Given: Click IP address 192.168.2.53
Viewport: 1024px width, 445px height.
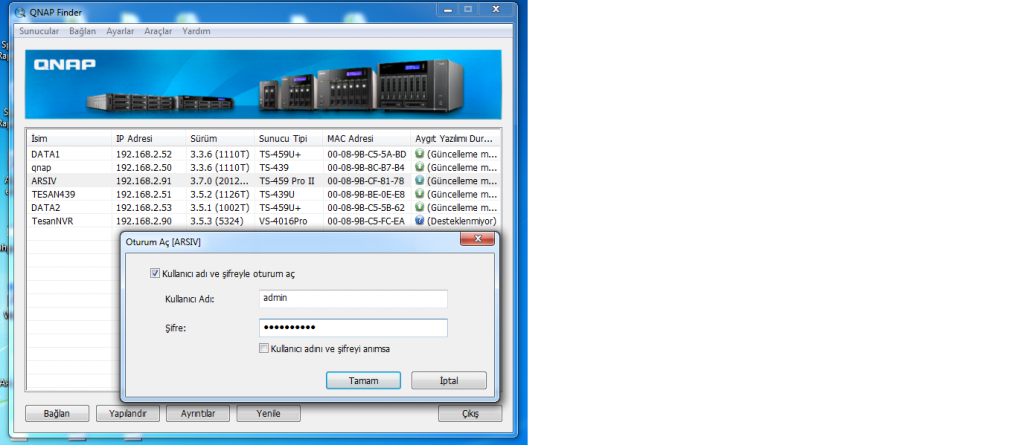Looking at the screenshot, I should click(x=144, y=207).
